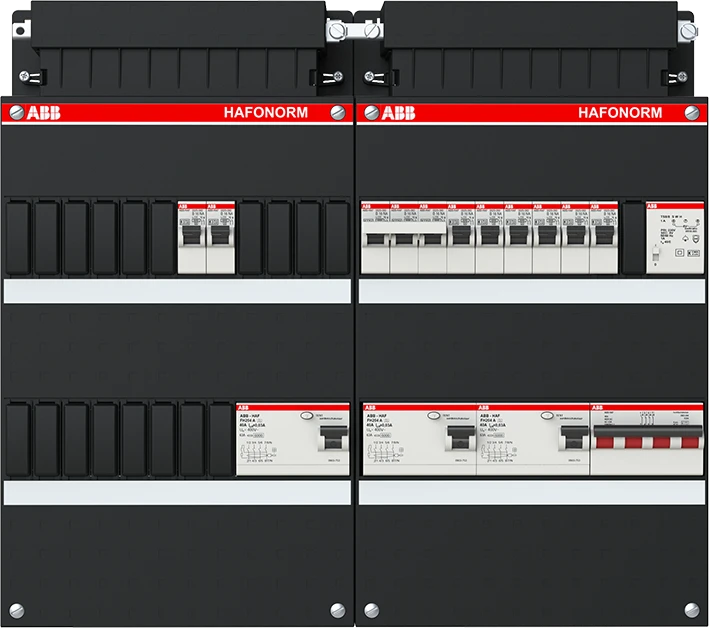The width and height of the screenshot is (709, 628).
Task: Click the HAFONORM label on the right panel
Action: (620, 113)
